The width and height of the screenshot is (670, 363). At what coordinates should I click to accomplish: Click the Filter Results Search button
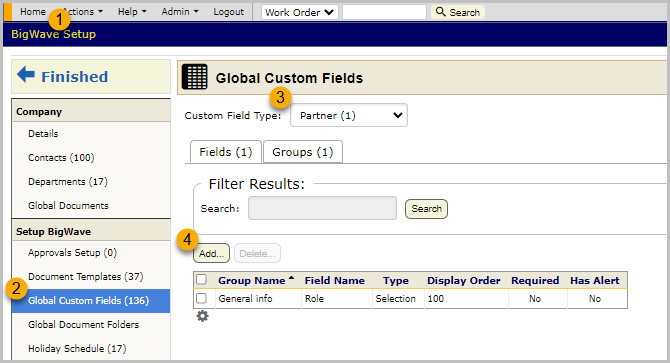[x=426, y=209]
